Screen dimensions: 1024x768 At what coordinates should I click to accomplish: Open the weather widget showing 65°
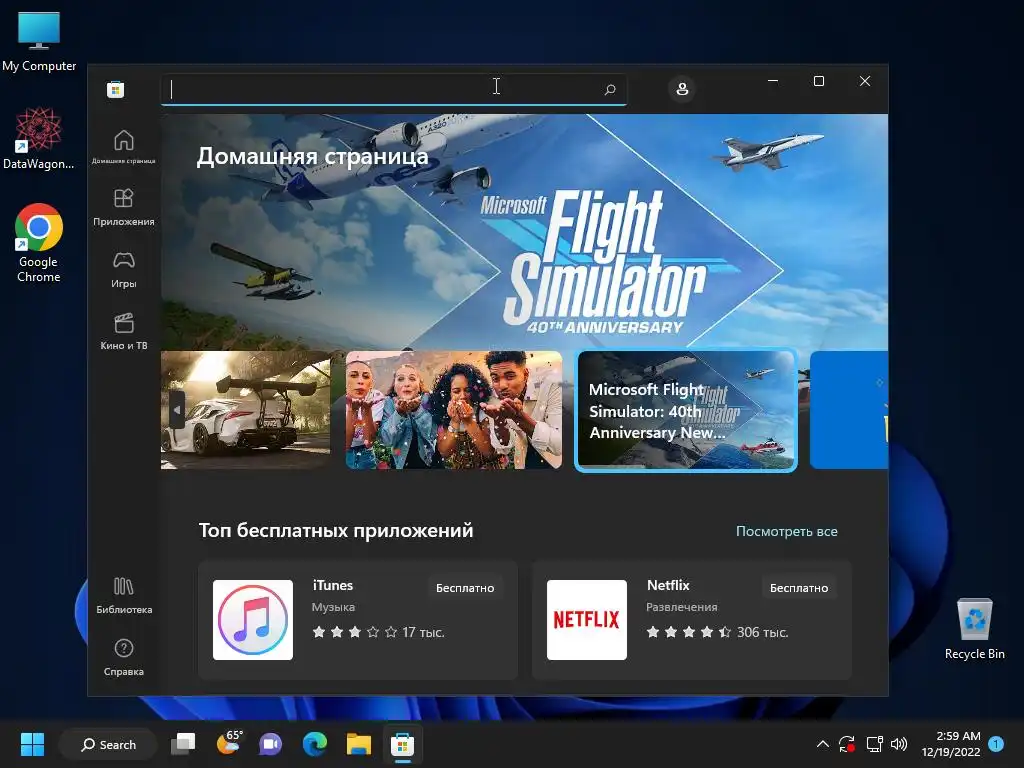[229, 743]
